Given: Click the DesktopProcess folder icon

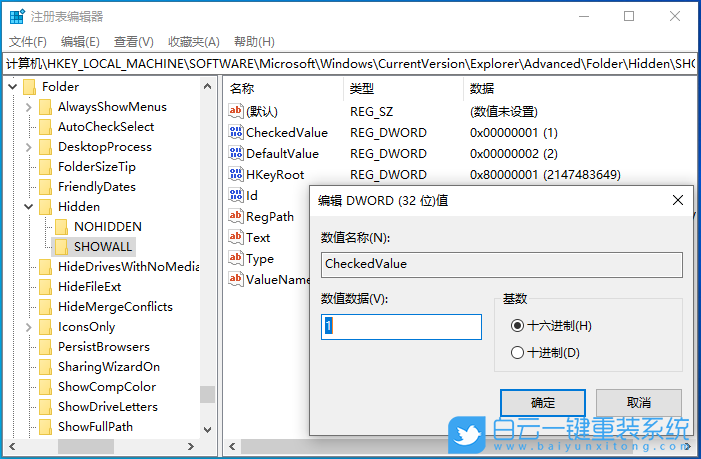Looking at the screenshot, I should point(45,147).
